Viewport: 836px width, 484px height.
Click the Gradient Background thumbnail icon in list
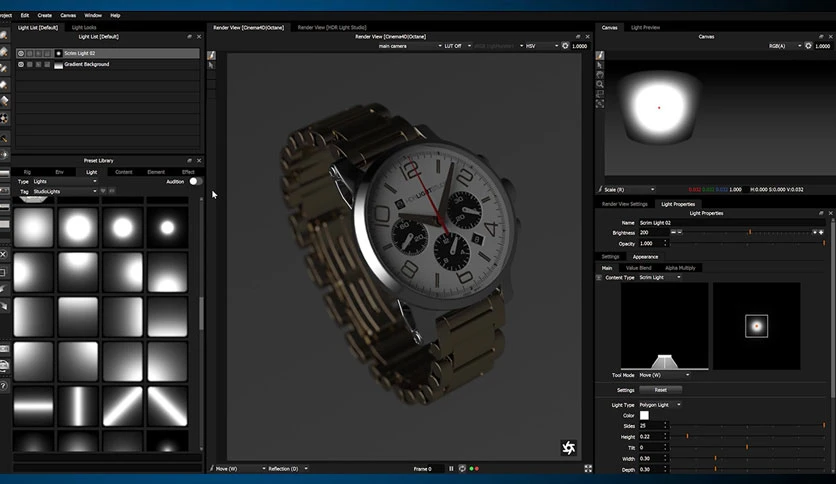tap(59, 64)
